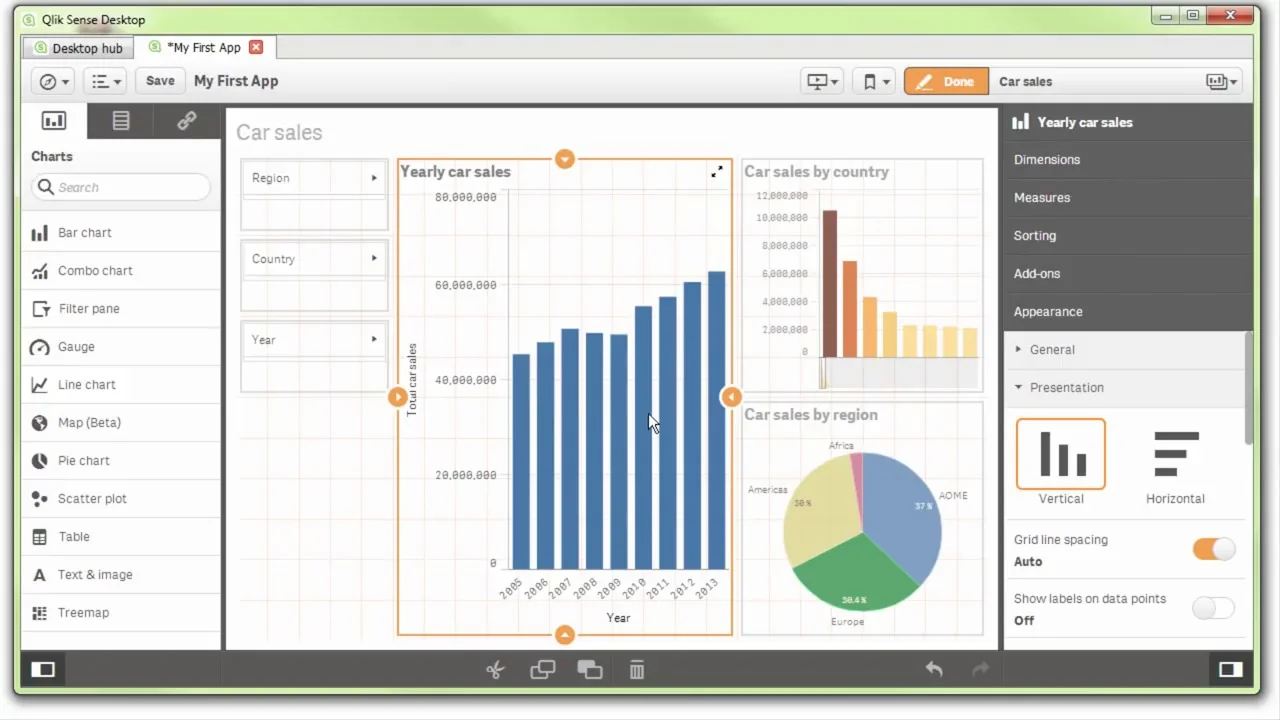Click the chart search field
Screen dimensions: 1280x720
coord(121,187)
